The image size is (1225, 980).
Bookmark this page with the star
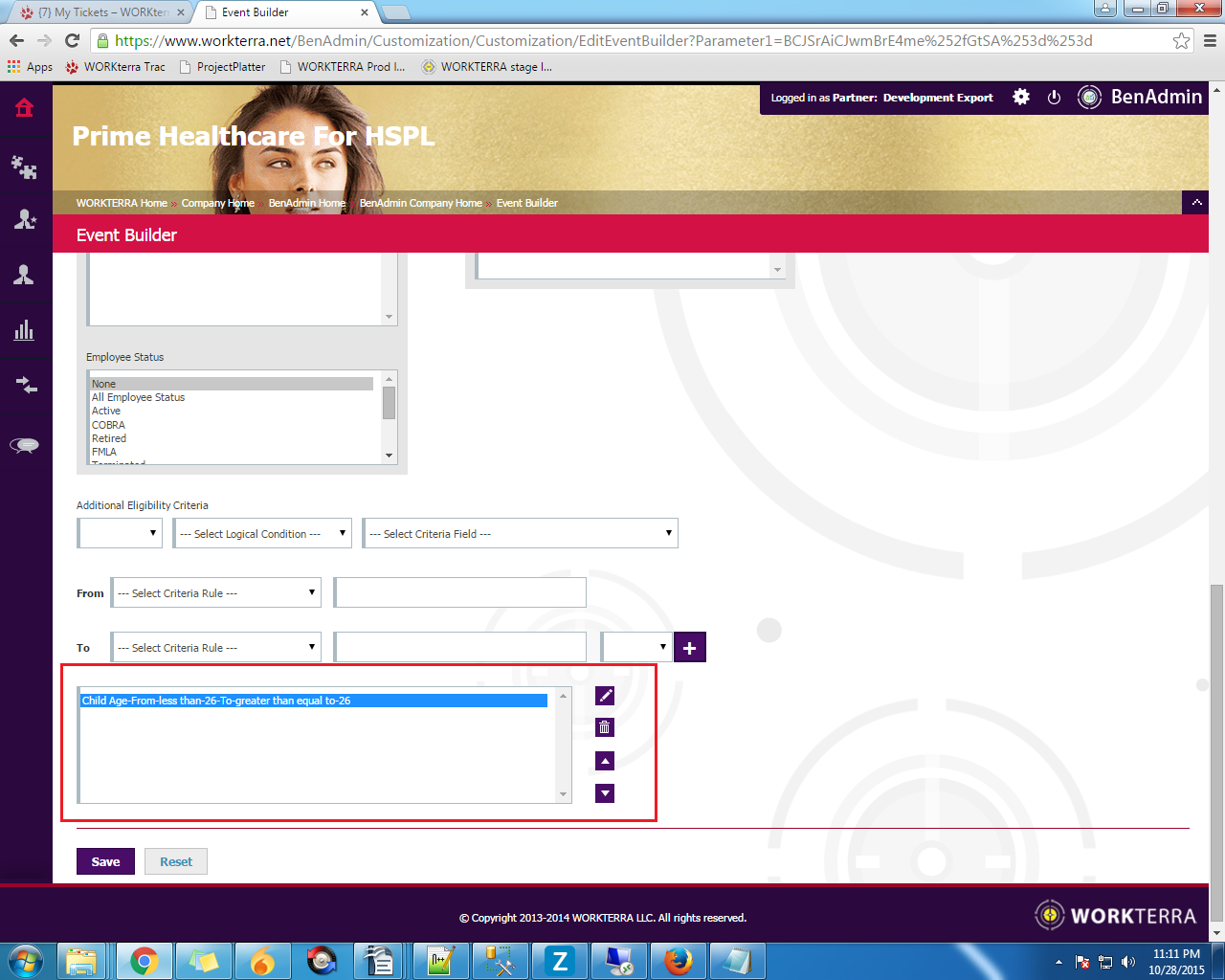click(1182, 40)
